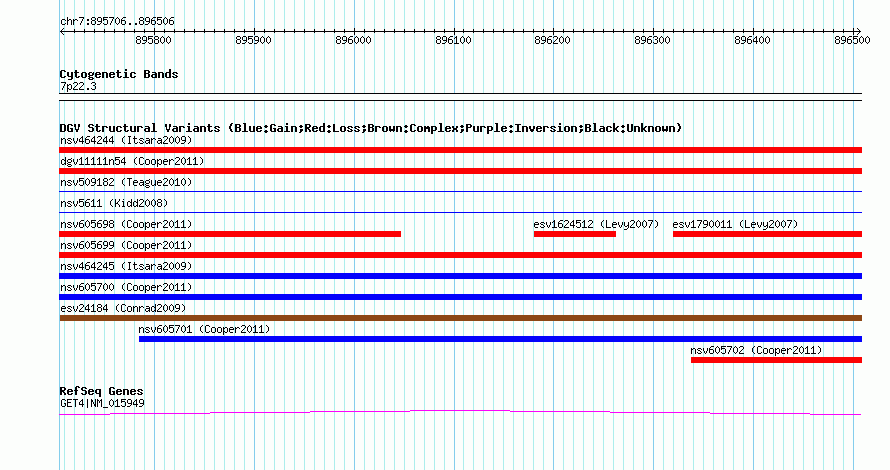Click the DGV Structural Variants track heading
The height and width of the screenshot is (470, 890).
click(x=371, y=128)
